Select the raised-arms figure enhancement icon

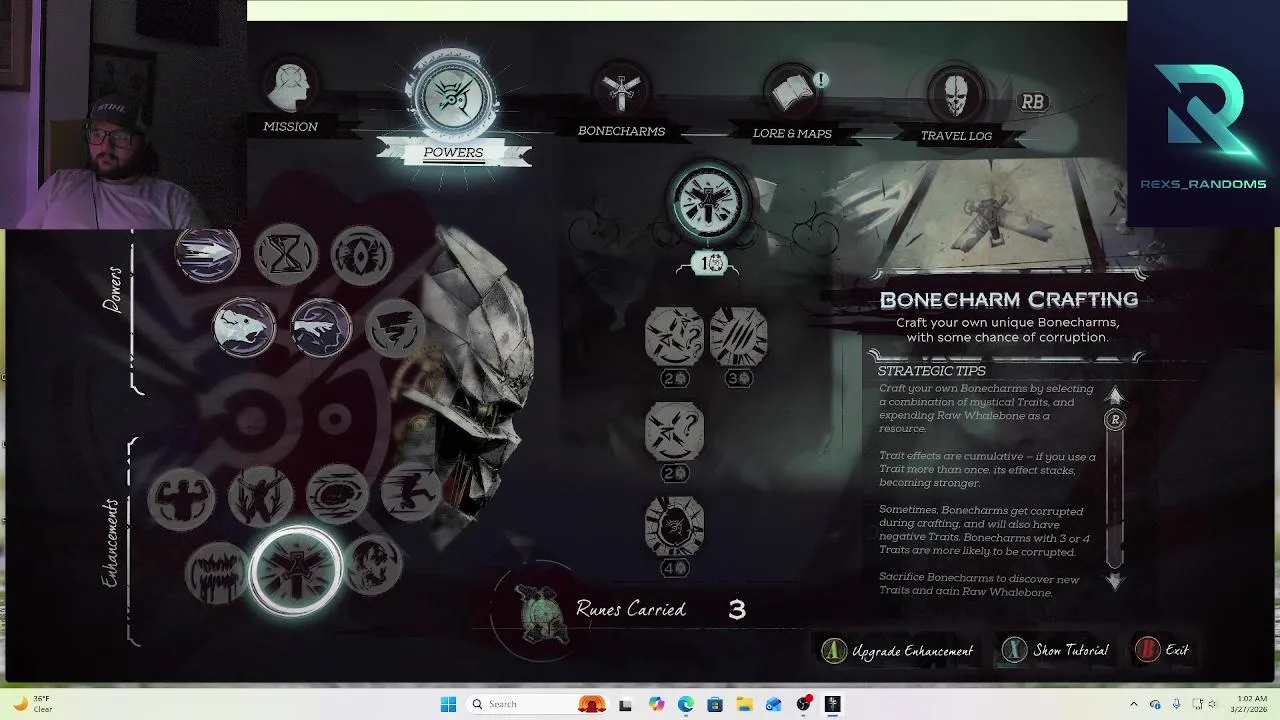click(260, 497)
